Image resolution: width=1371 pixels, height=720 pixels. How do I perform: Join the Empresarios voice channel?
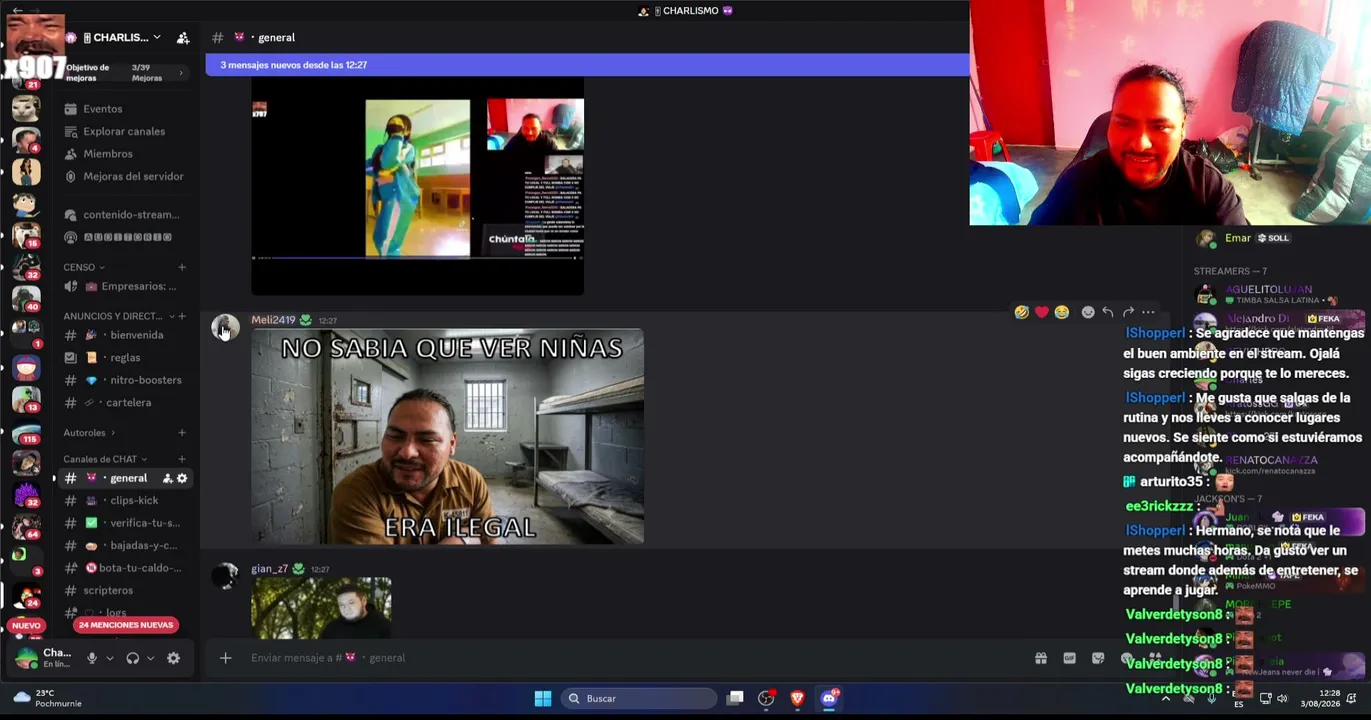(124, 286)
